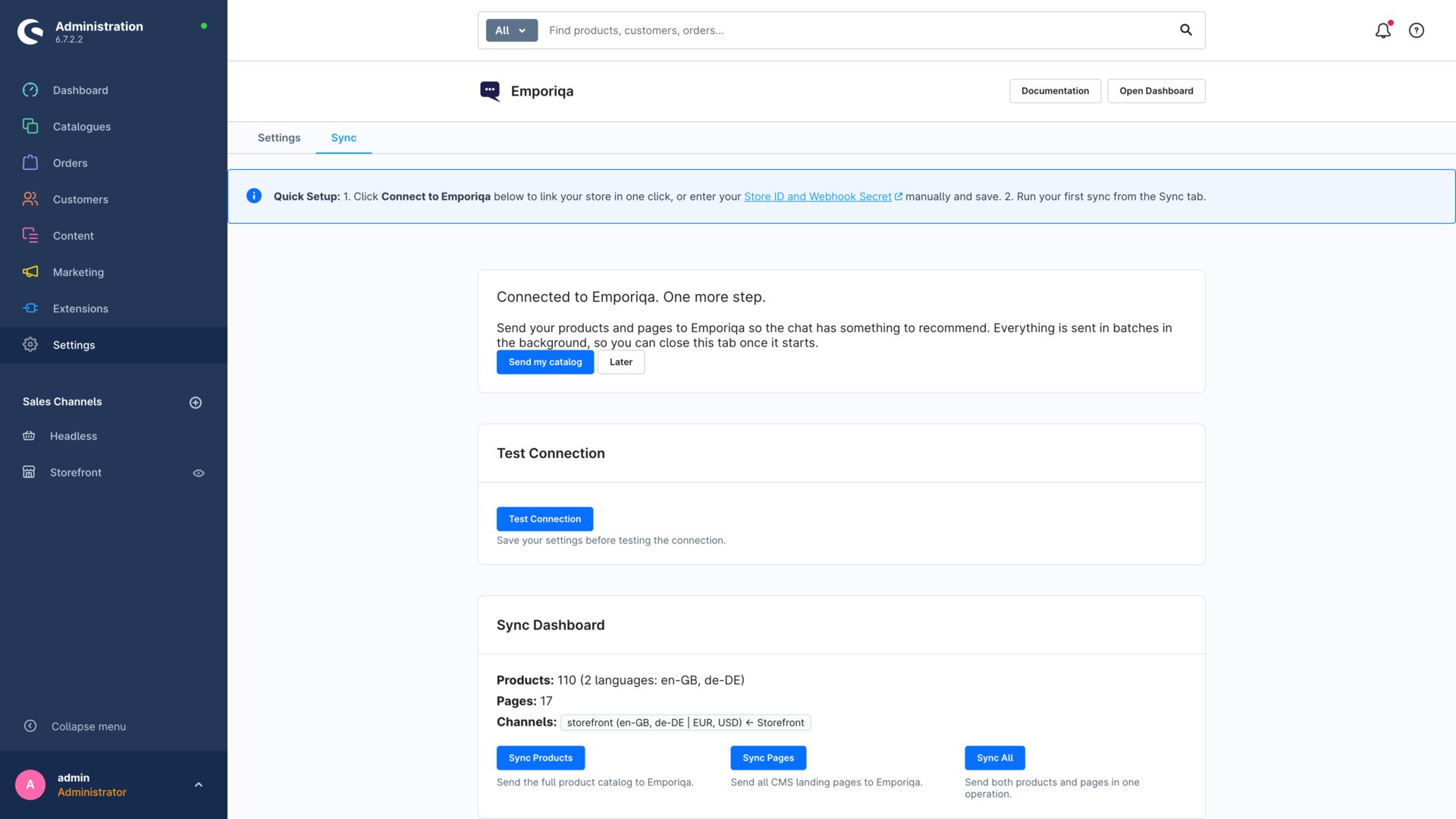Click the Documentation button
The image size is (1456, 819).
pyautogui.click(x=1055, y=91)
